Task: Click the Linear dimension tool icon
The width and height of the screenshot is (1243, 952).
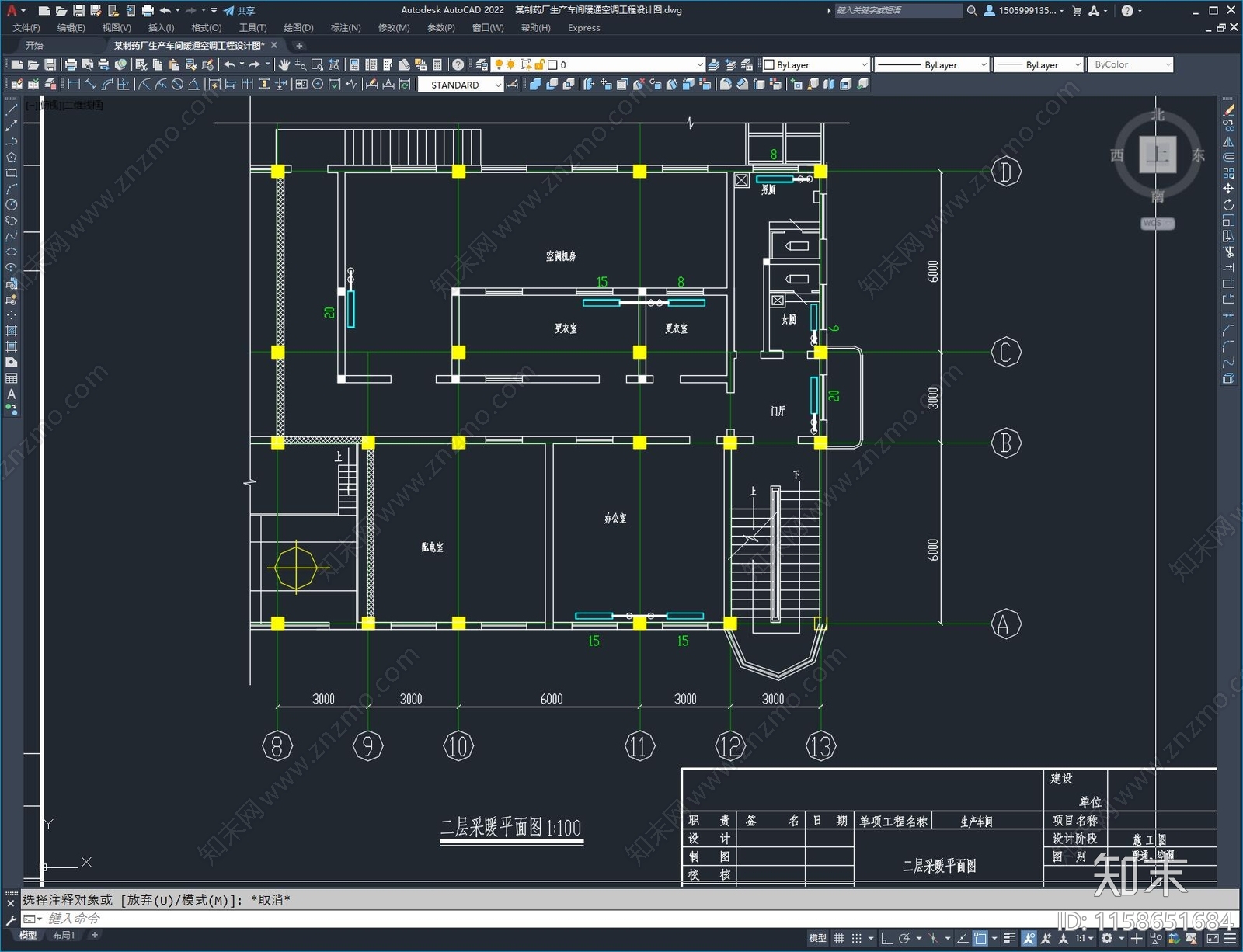Action: click(x=74, y=85)
